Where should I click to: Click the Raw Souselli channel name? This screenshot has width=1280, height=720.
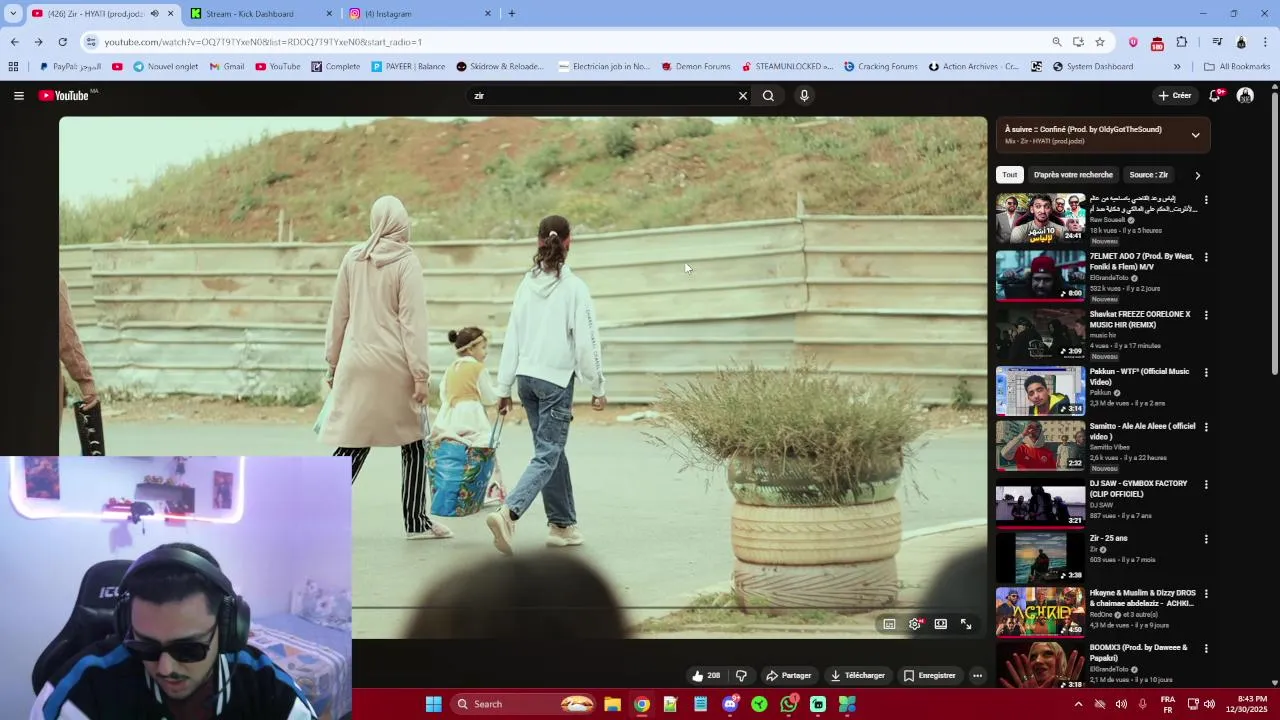pos(1108,220)
